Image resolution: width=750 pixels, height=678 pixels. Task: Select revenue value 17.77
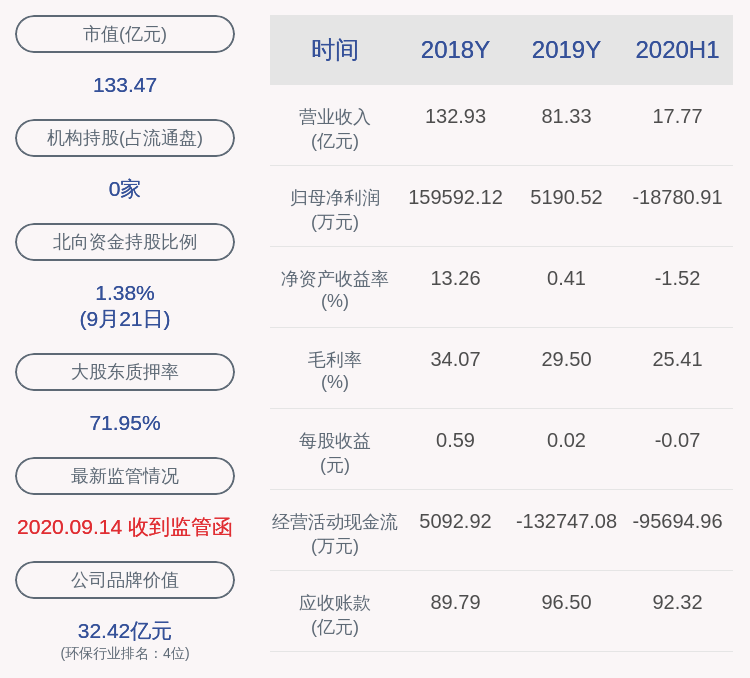click(677, 117)
